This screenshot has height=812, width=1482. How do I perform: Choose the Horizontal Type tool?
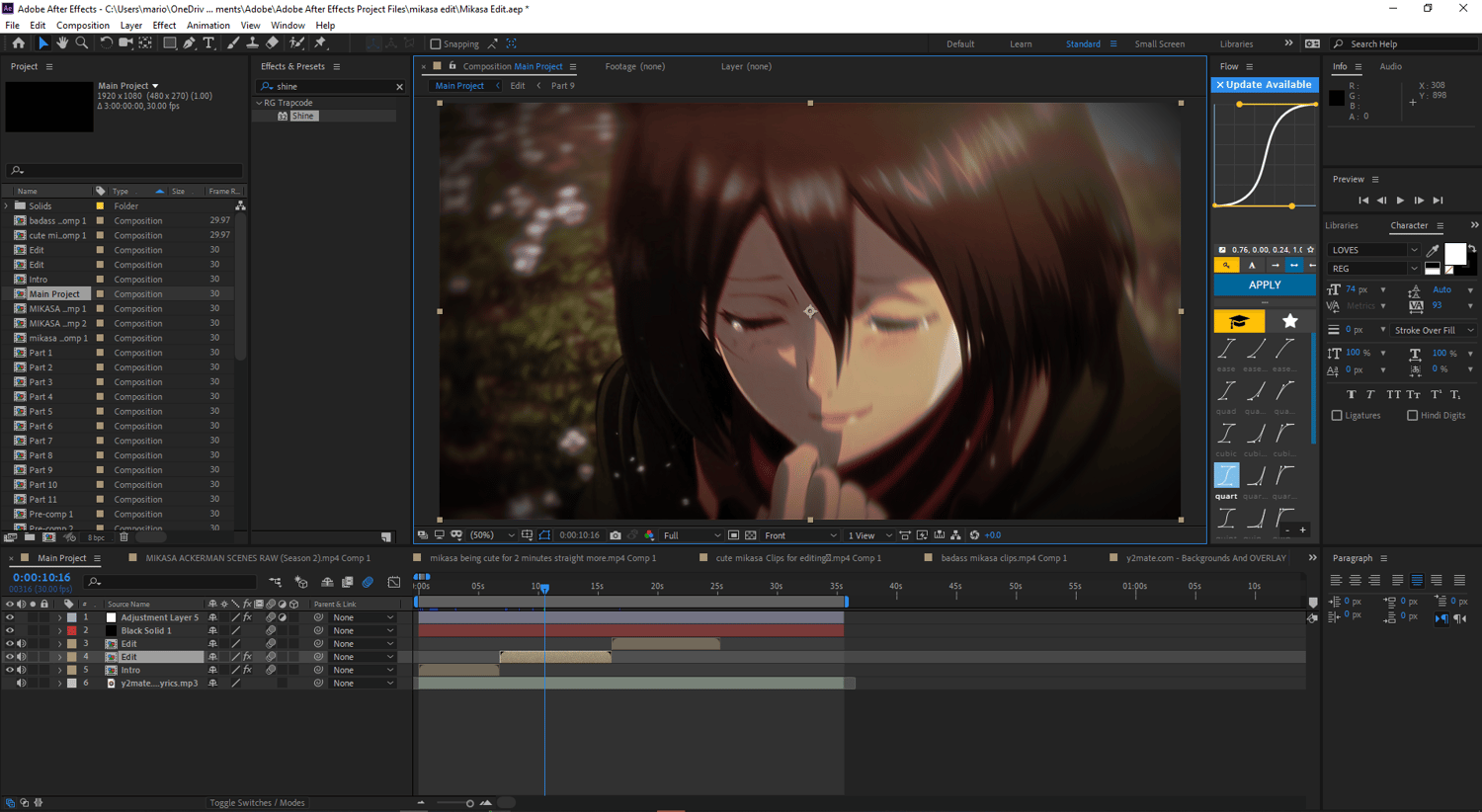tap(208, 43)
